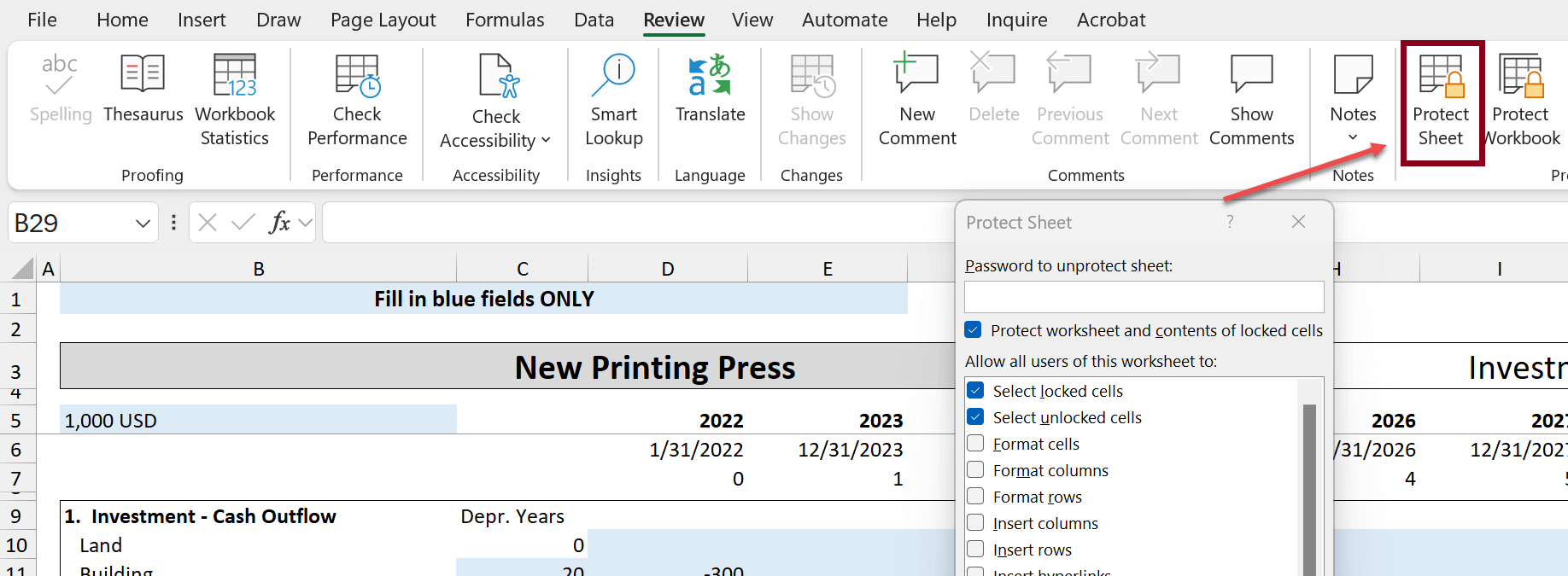This screenshot has height=576, width=1568.
Task: Enable the Format cells permission
Action: click(975, 444)
